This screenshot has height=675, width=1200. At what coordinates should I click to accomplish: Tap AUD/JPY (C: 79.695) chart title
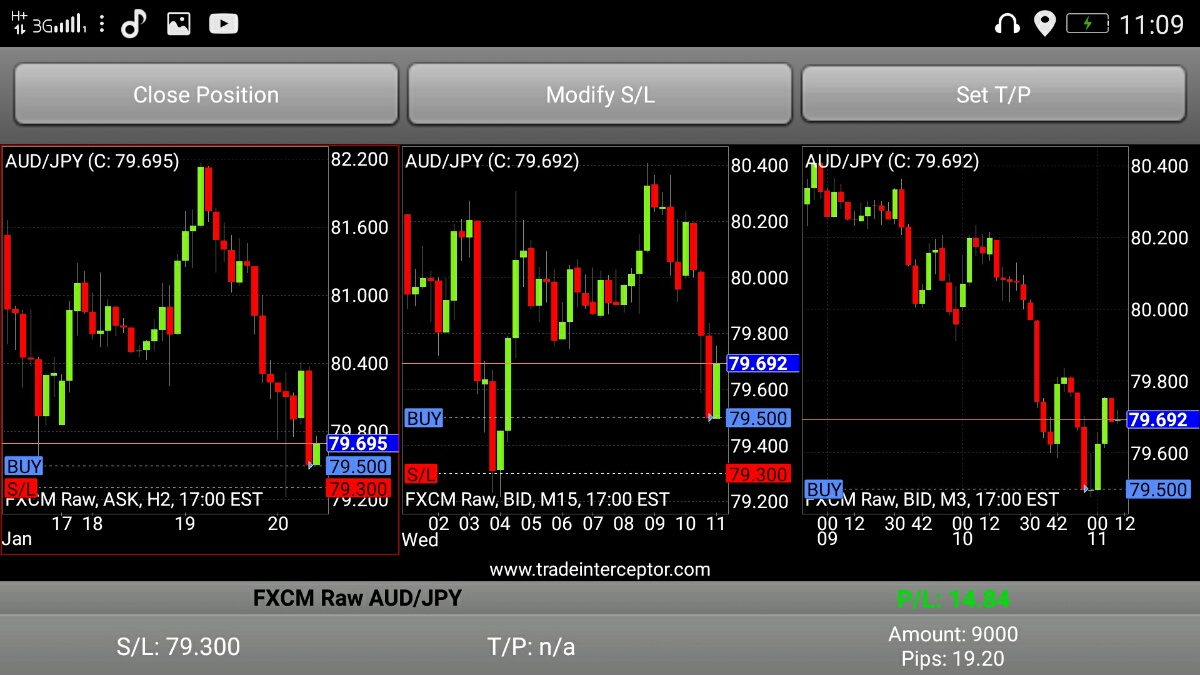[92, 160]
